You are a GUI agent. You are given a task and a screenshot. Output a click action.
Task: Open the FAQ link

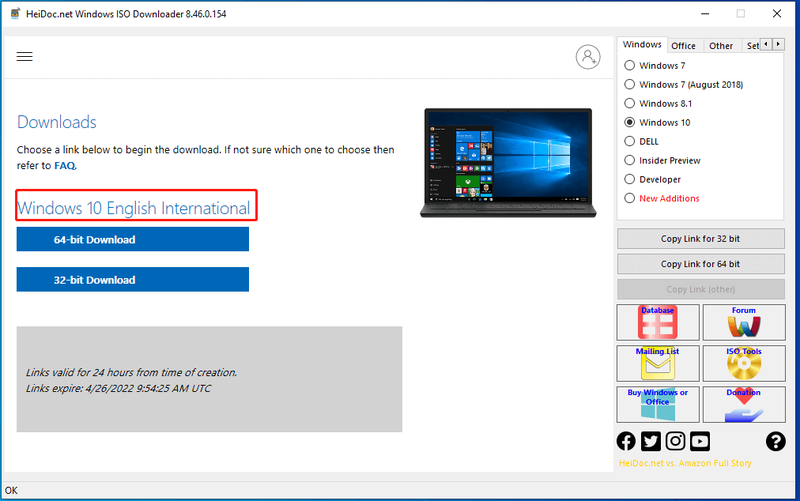point(64,165)
